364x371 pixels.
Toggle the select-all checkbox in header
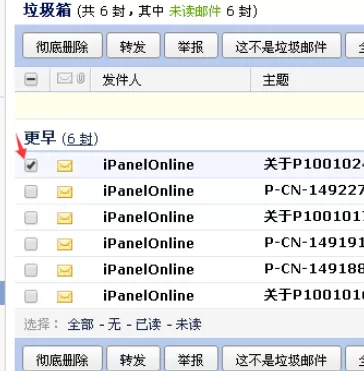[31, 79]
